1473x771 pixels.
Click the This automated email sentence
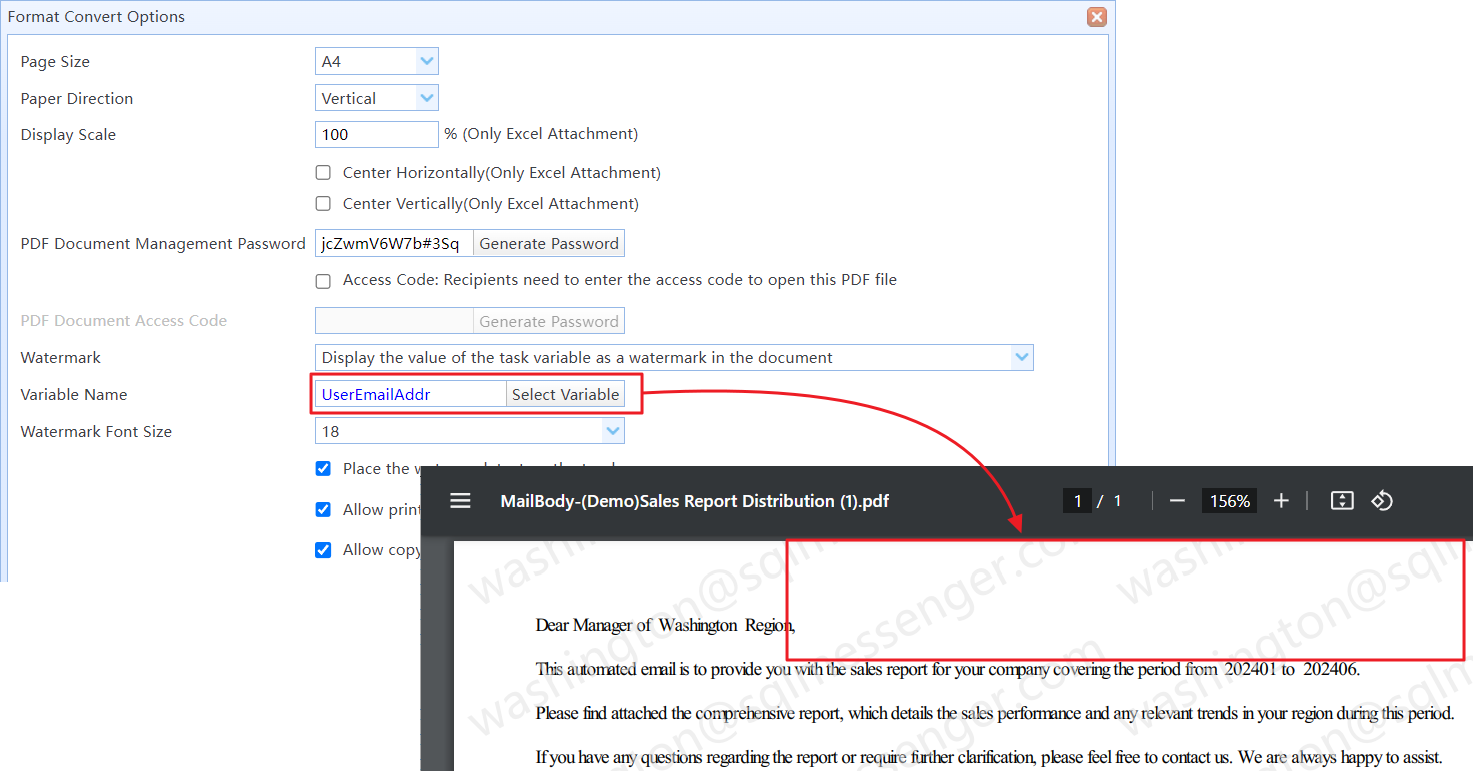[948, 670]
